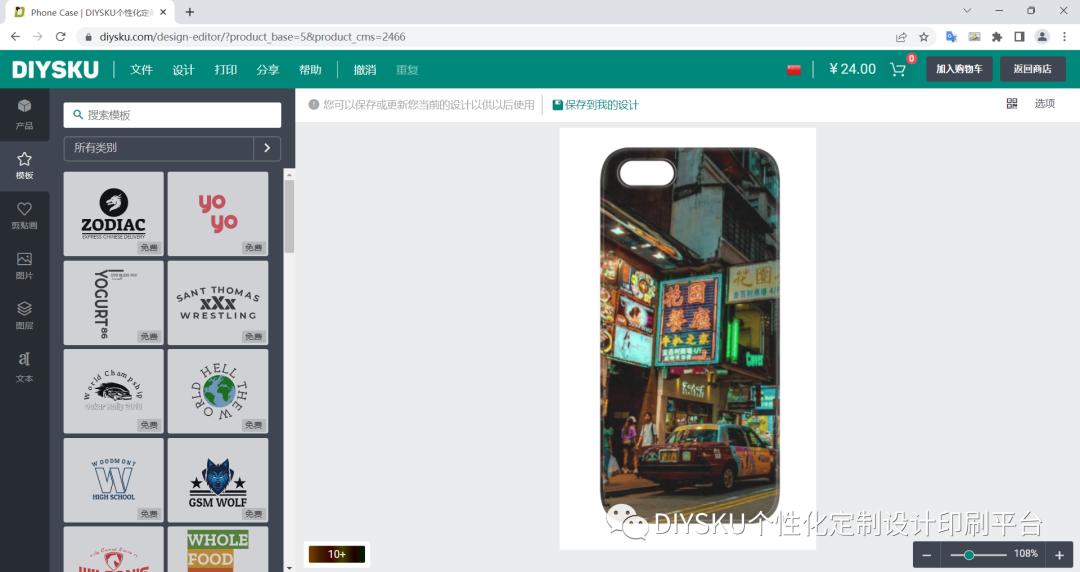This screenshot has height=572, width=1080.
Task: Open the 文本 text tool
Action: (24, 366)
